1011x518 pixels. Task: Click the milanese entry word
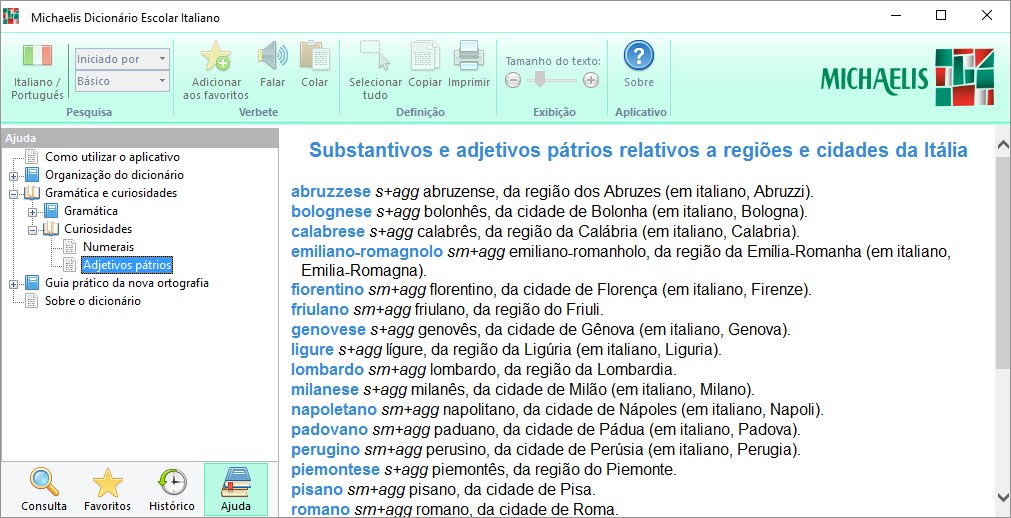click(x=325, y=390)
